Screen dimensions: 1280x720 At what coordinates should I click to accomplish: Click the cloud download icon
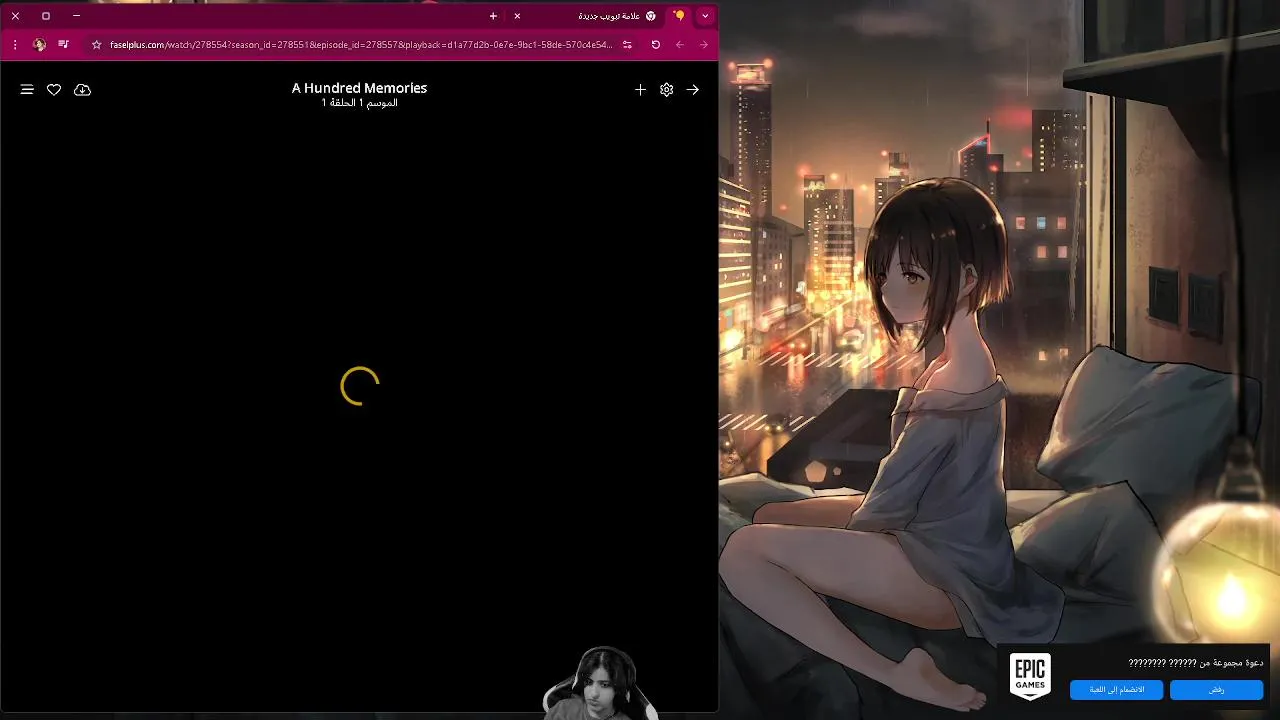point(83,90)
